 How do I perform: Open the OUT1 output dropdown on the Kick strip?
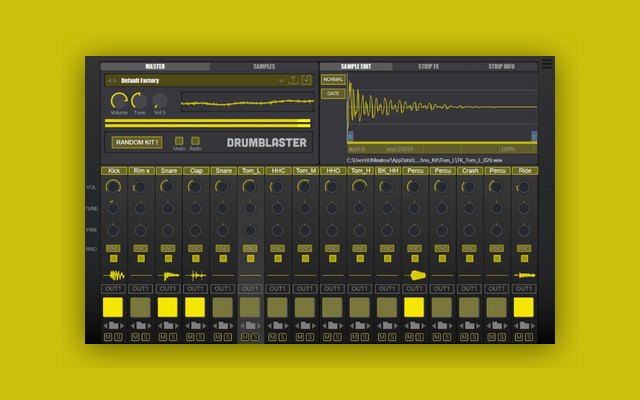click(113, 289)
